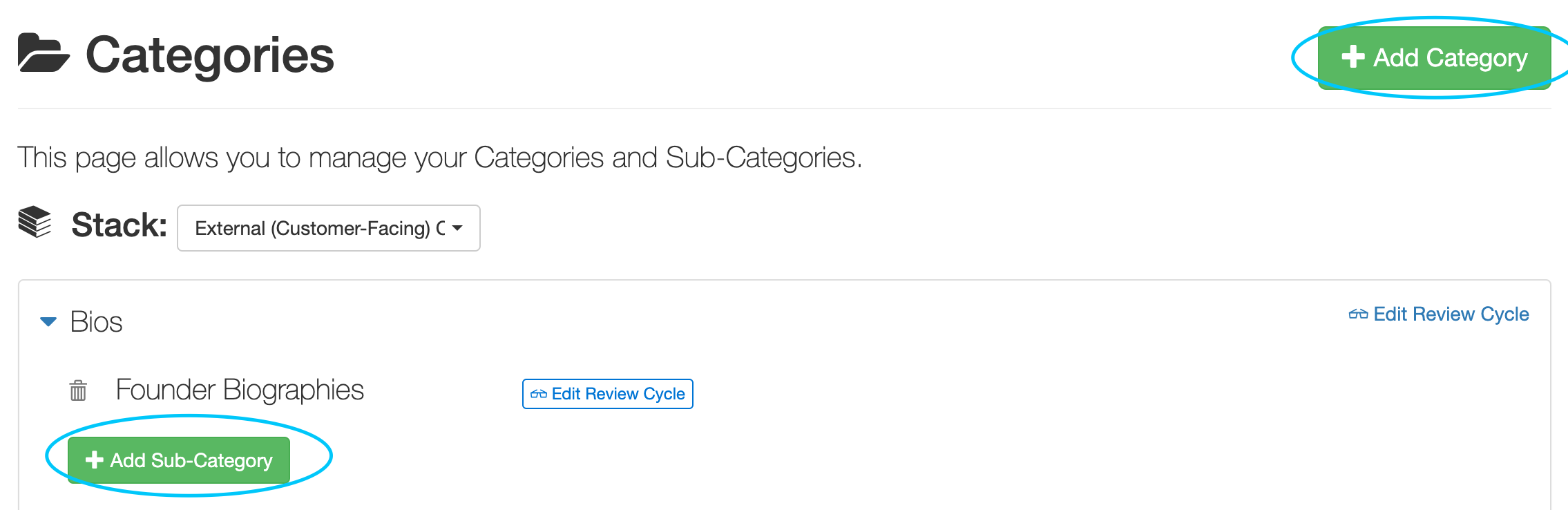Click the bold Stack: label
This screenshot has width=1568, height=510.
coord(119,225)
